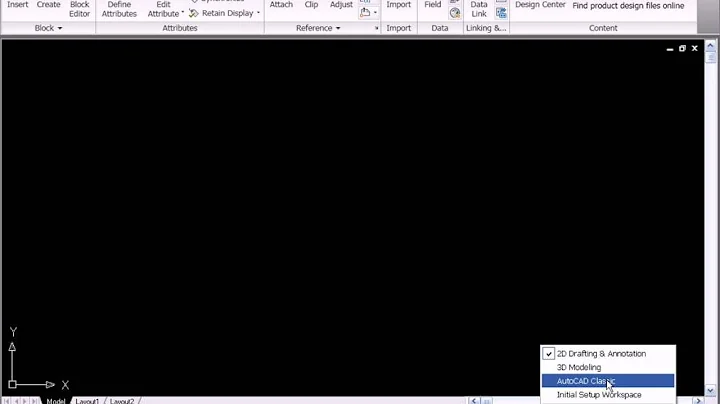Click the Reference panel dialog launcher arrow

click(x=377, y=28)
